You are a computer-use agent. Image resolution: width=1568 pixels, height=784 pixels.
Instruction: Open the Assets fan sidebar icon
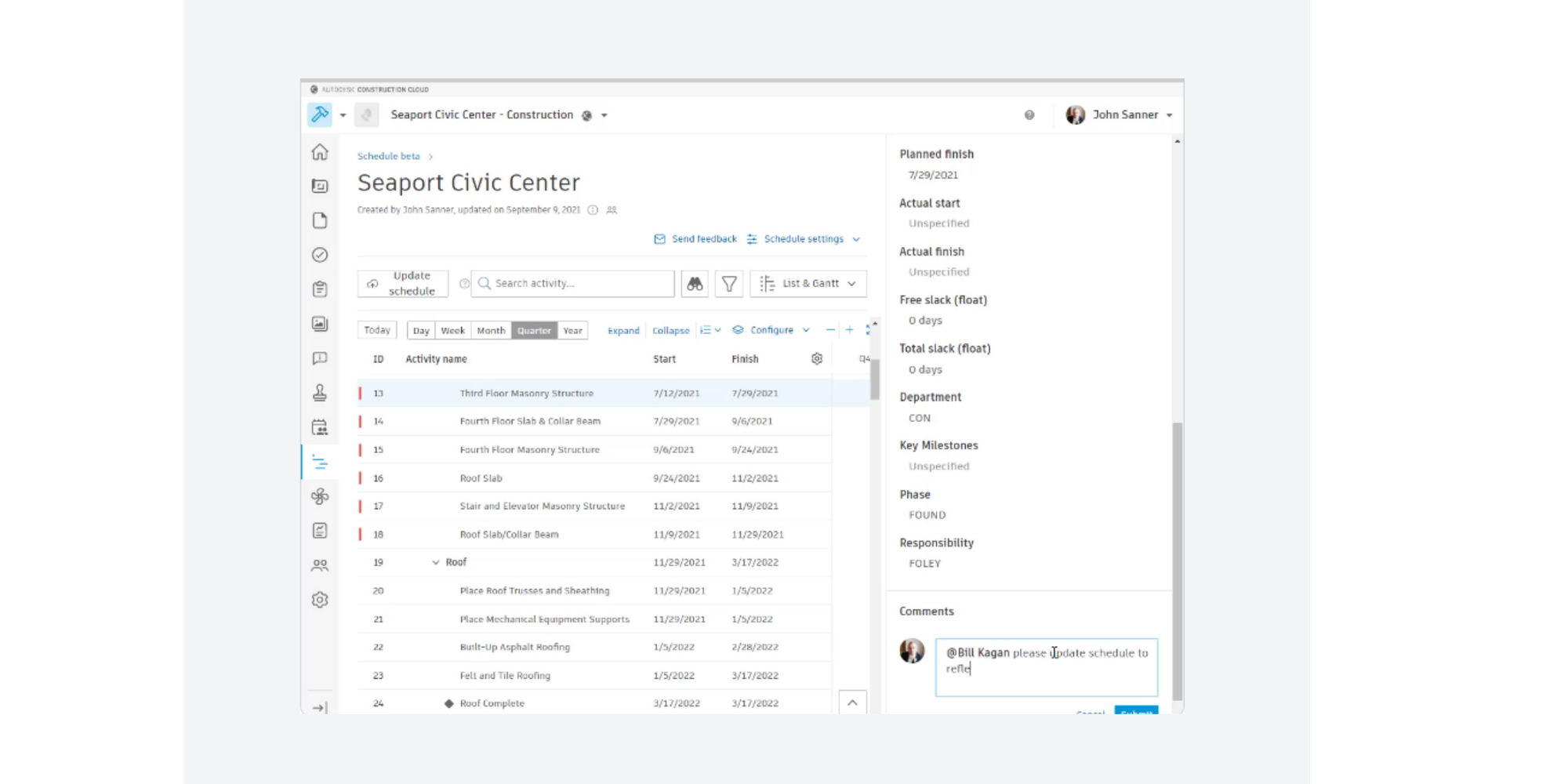tap(320, 496)
